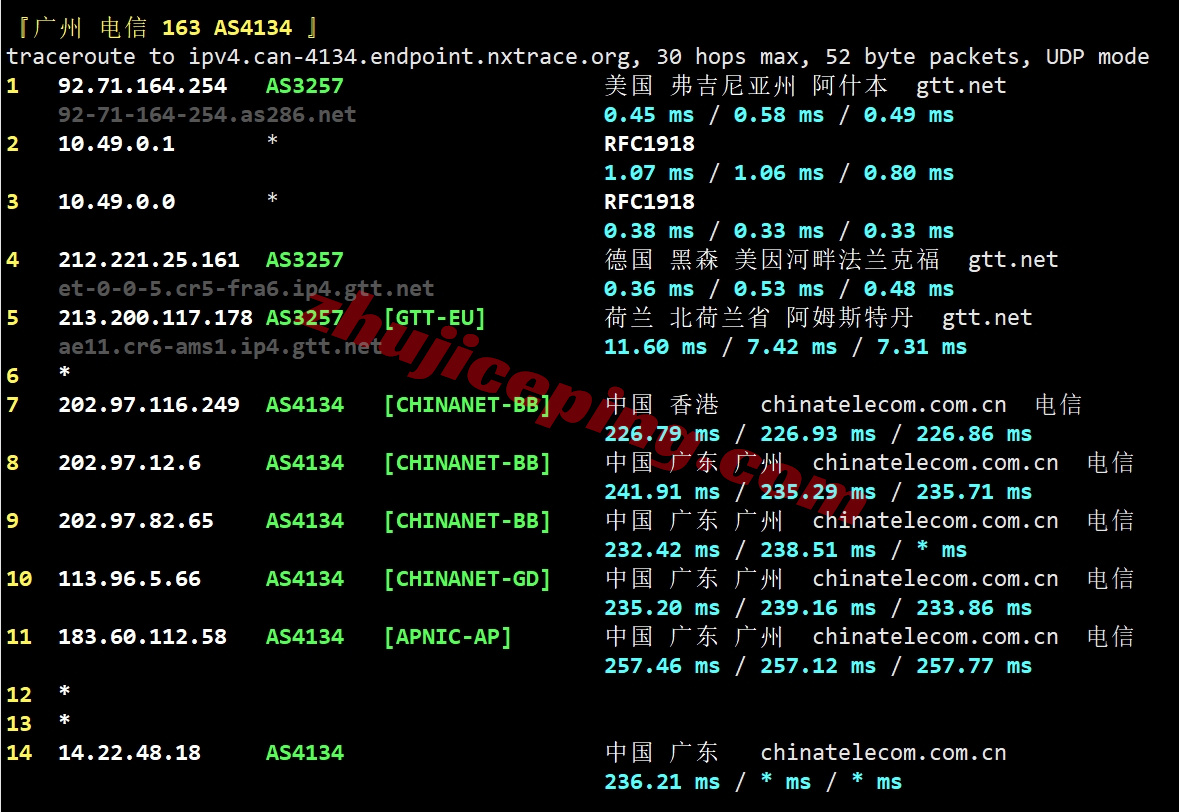Click the final hop IP 14.22.48.18

coord(129,753)
